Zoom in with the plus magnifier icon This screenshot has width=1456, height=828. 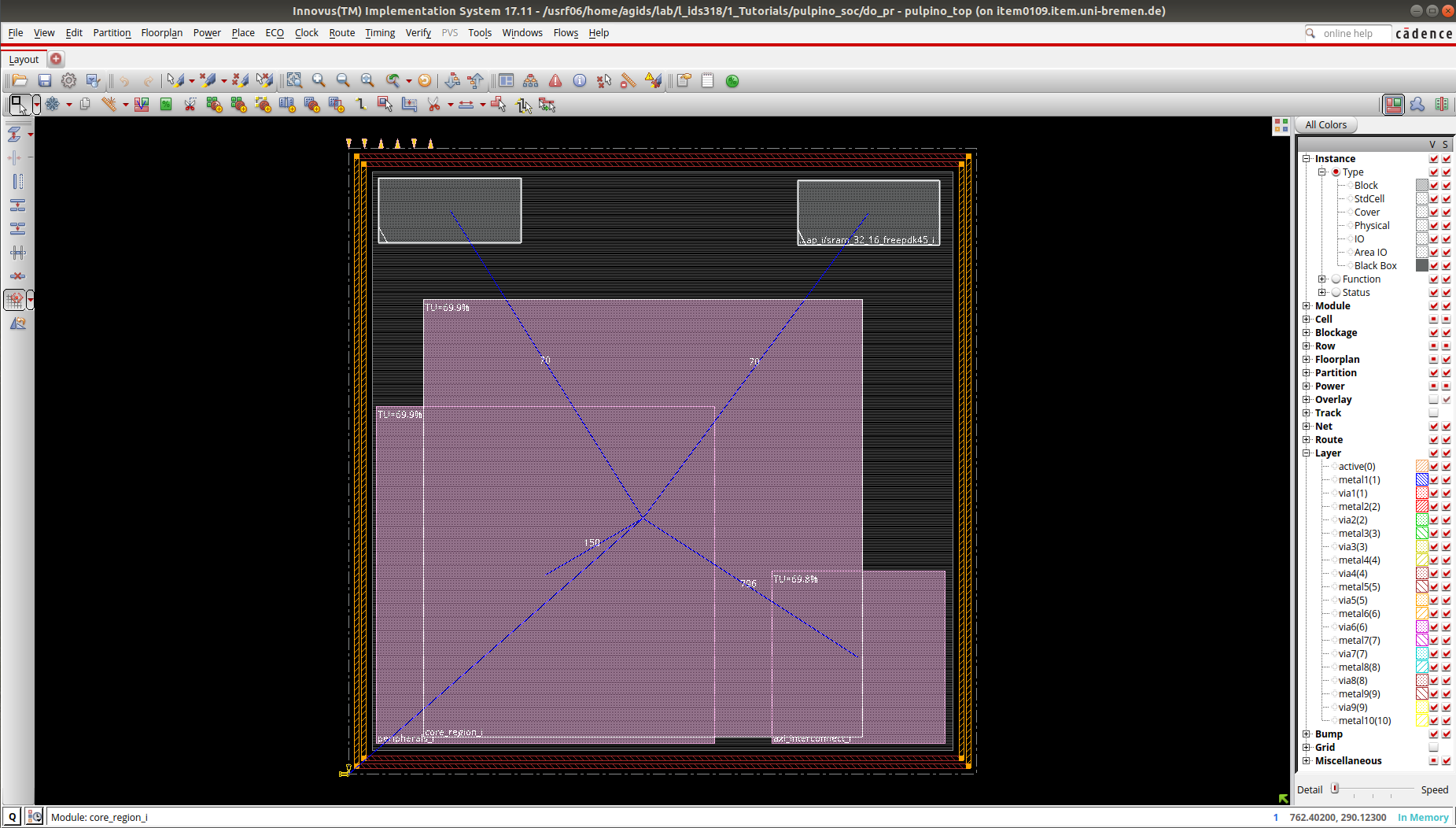(319, 80)
